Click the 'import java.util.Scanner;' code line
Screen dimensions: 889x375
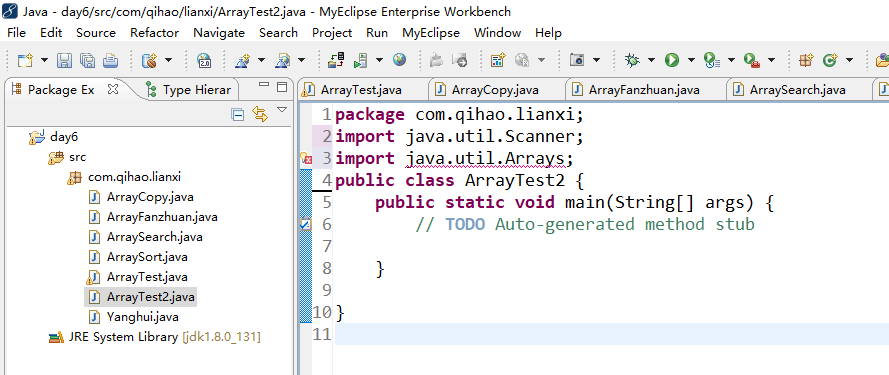tap(460, 137)
